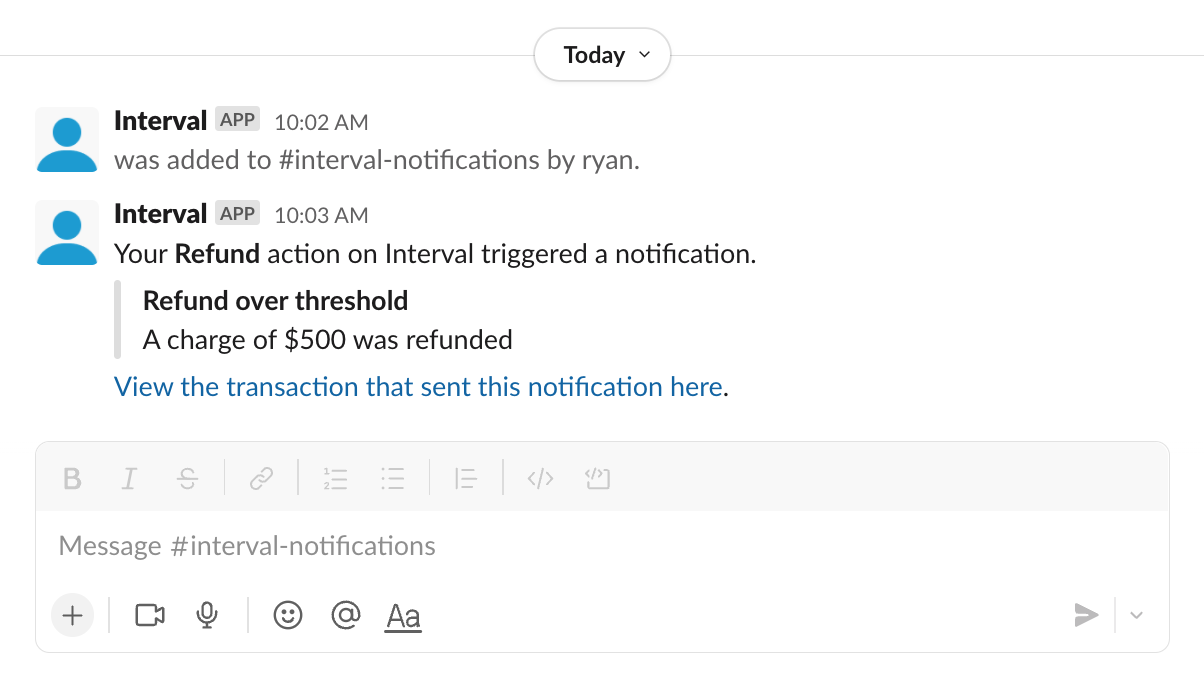The height and width of the screenshot is (692, 1204).
Task: Format text as inline code
Action: coord(540,479)
